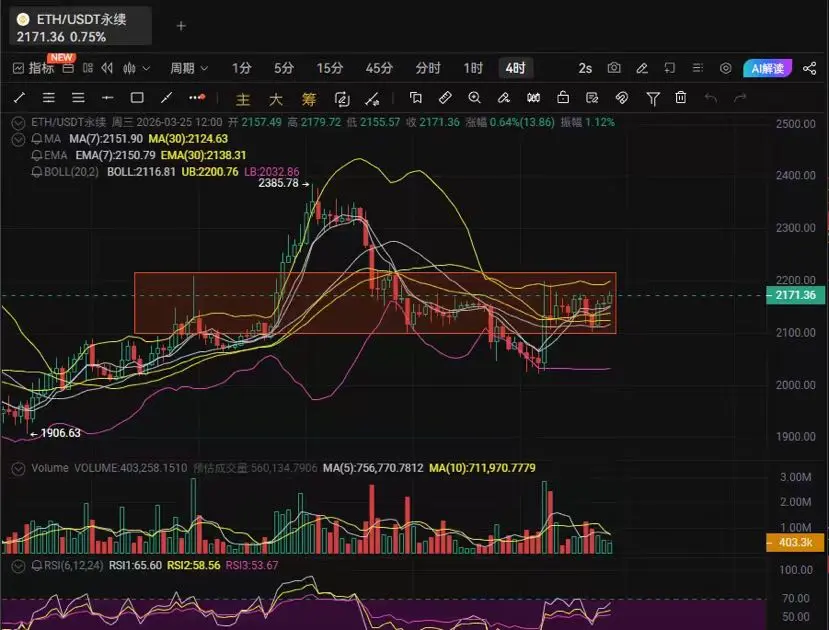The height and width of the screenshot is (630, 829).
Task: Collapse the MA indicator group chevron
Action: click(x=19, y=140)
